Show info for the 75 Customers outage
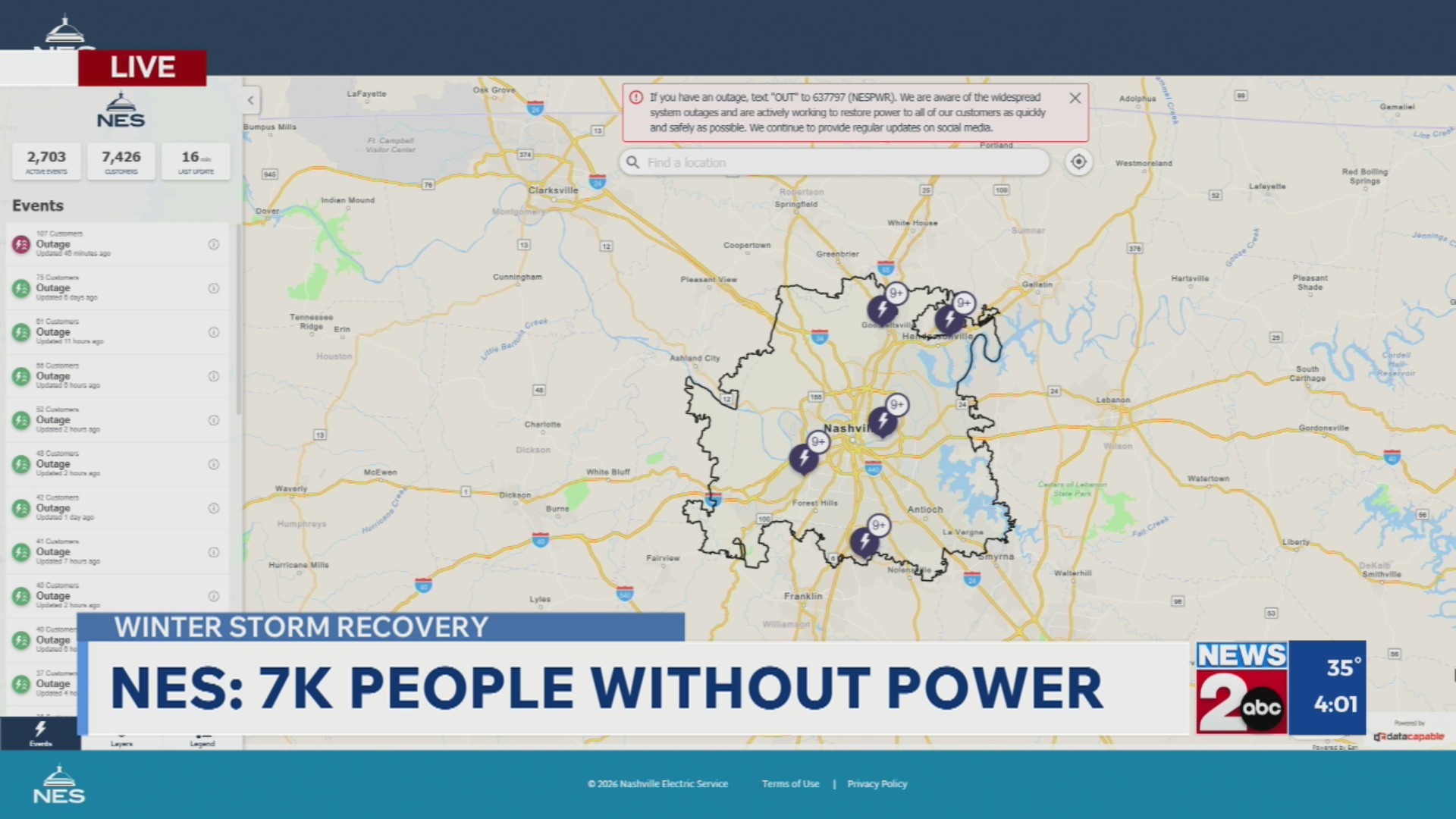Screen dimensions: 1456x819 [x=214, y=288]
